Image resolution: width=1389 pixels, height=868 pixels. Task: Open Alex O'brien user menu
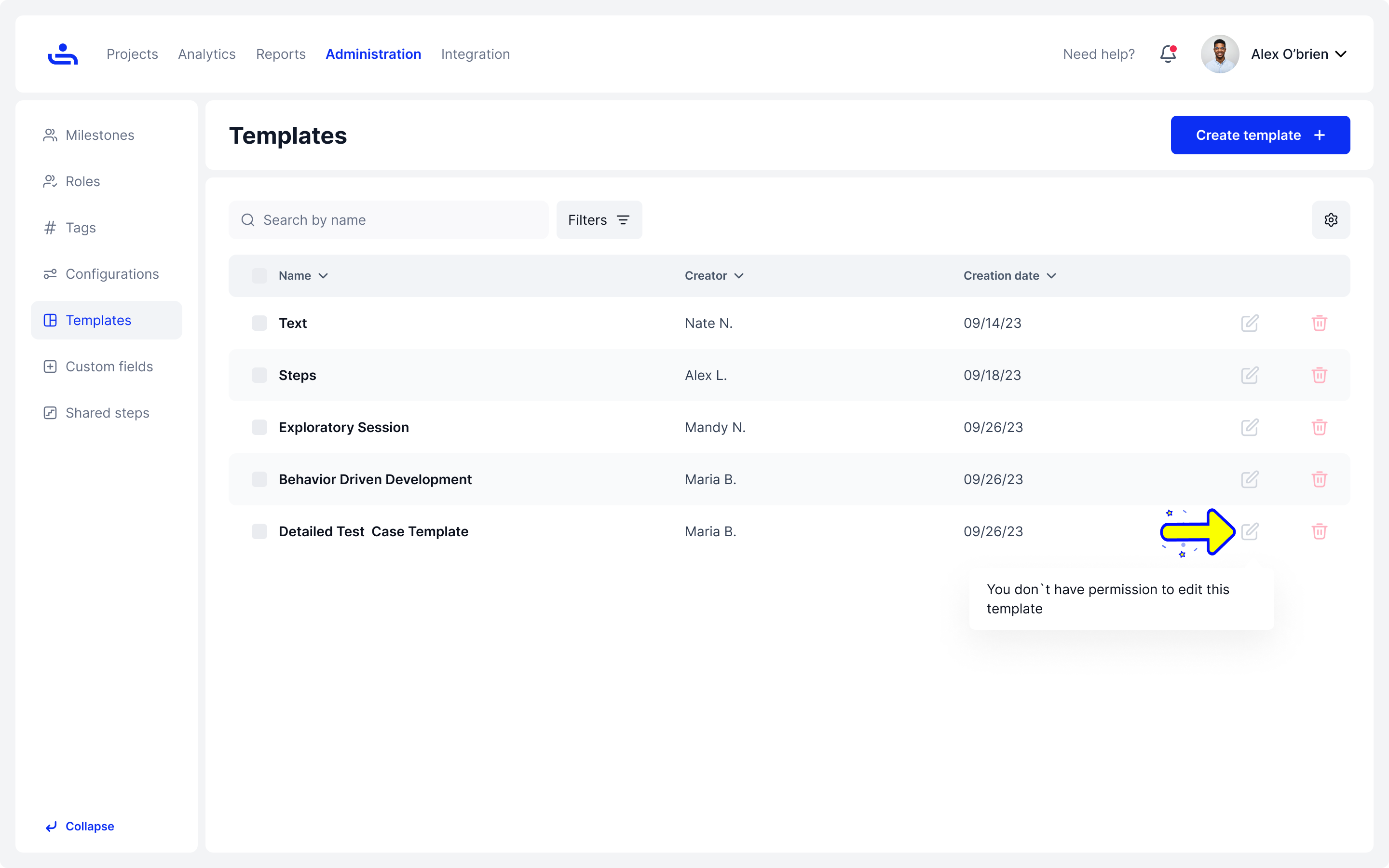1298,54
